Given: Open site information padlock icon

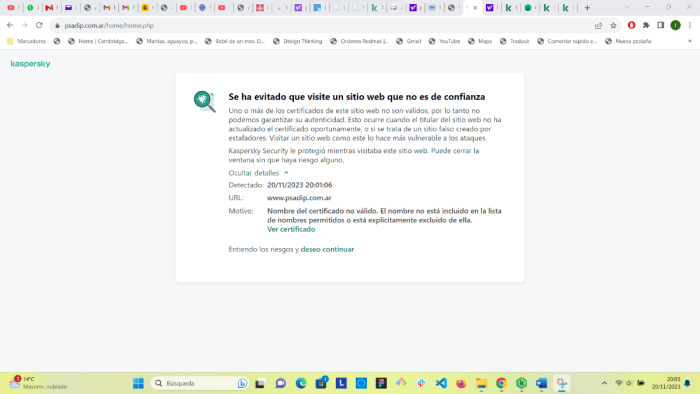Looking at the screenshot, I should (57, 25).
